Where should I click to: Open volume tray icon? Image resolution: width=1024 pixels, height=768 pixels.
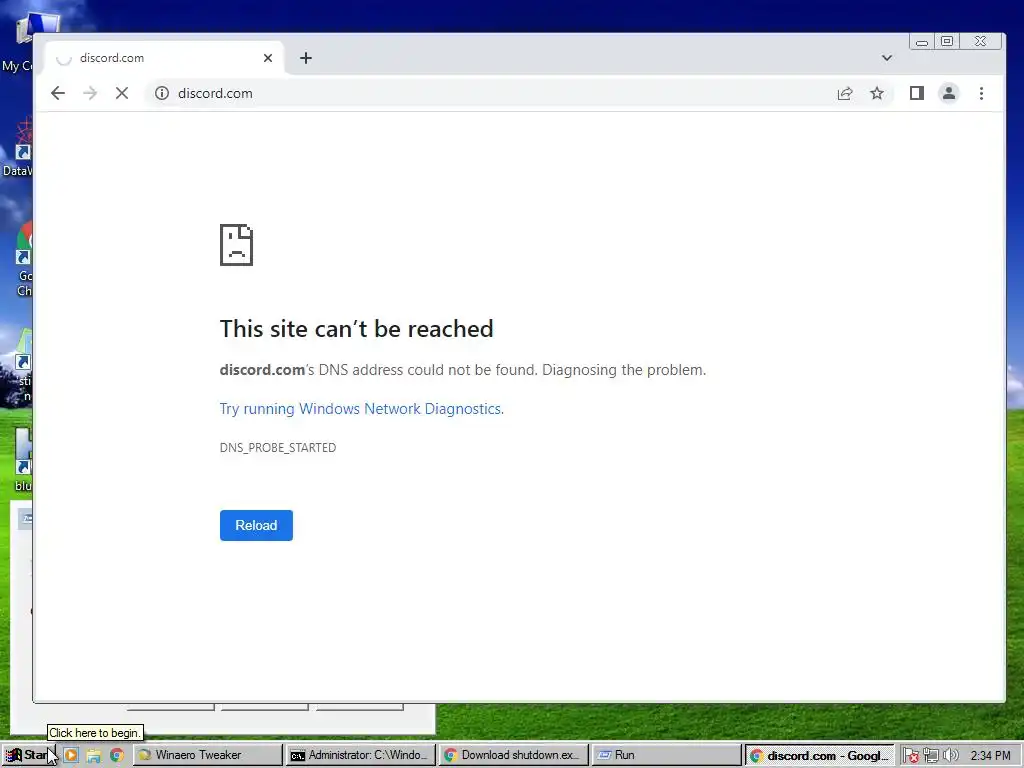[x=951, y=756]
